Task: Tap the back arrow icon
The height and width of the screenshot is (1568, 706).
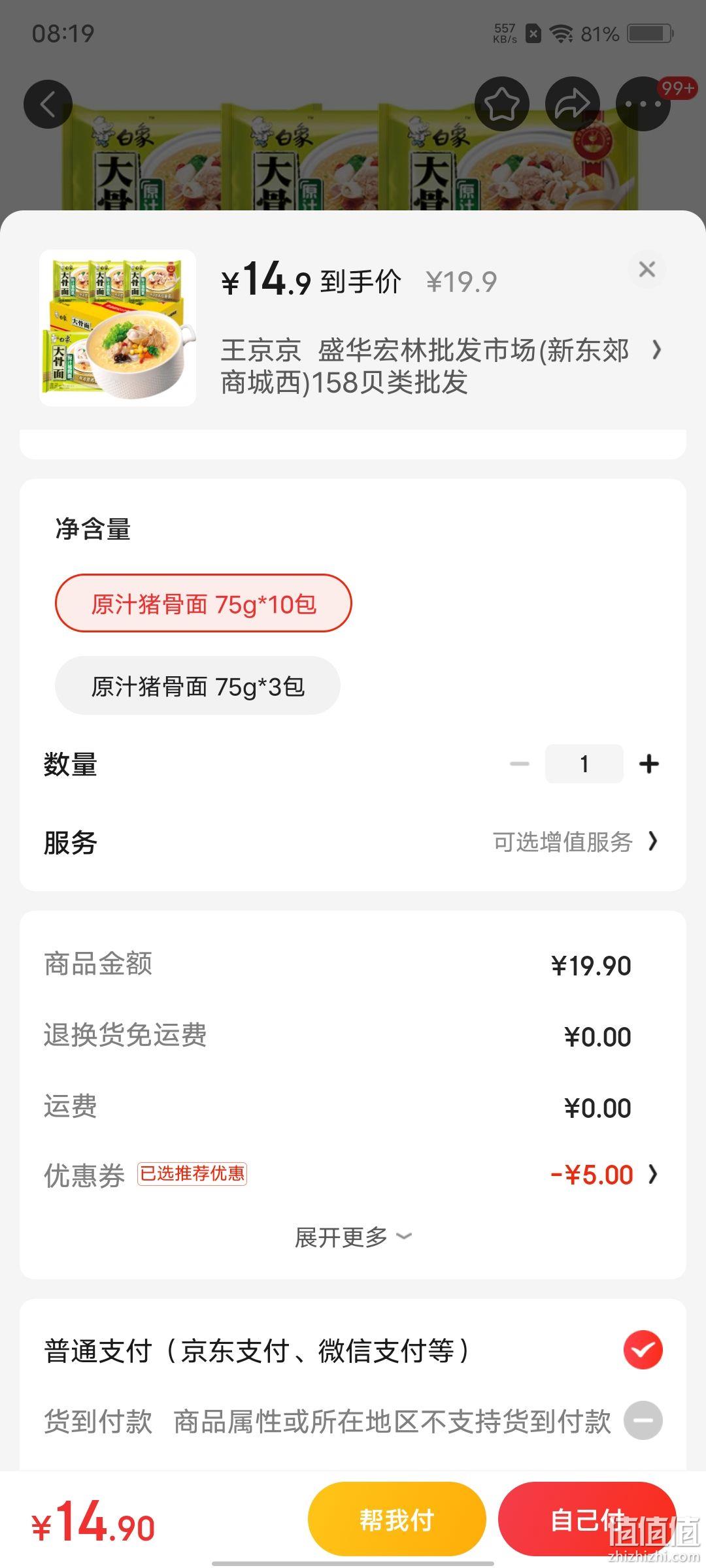Action: [48, 105]
